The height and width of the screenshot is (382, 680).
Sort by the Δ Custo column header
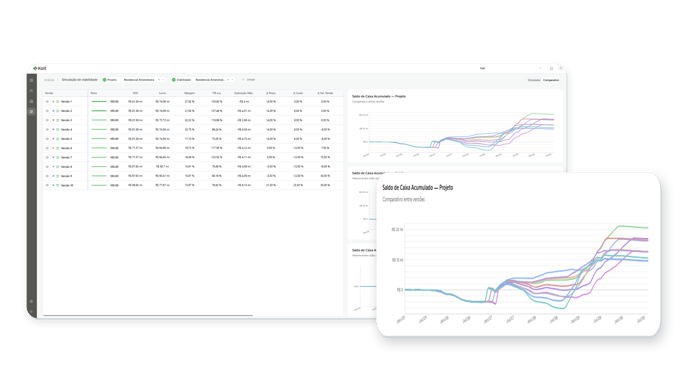(298, 93)
